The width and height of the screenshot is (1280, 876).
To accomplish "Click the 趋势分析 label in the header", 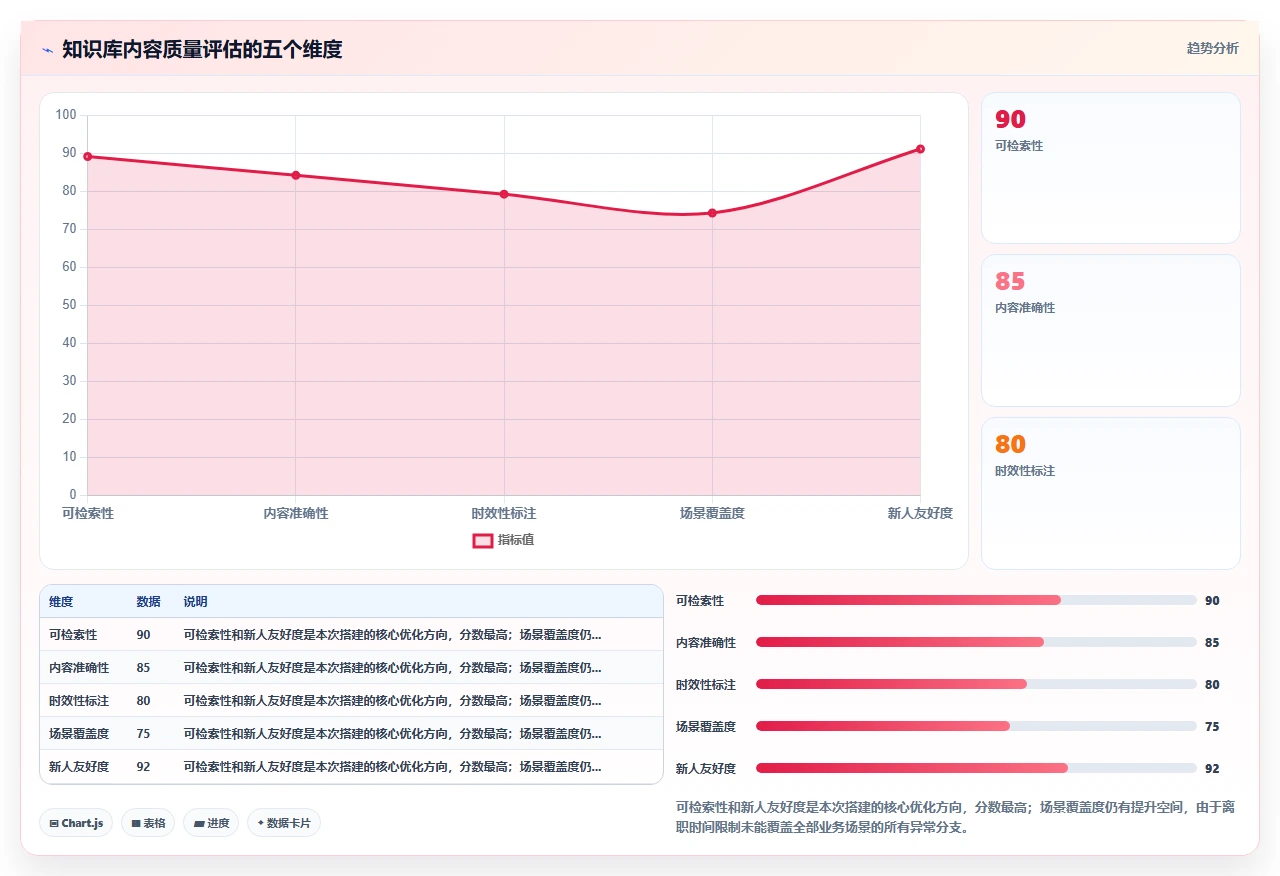I will 1212,48.
